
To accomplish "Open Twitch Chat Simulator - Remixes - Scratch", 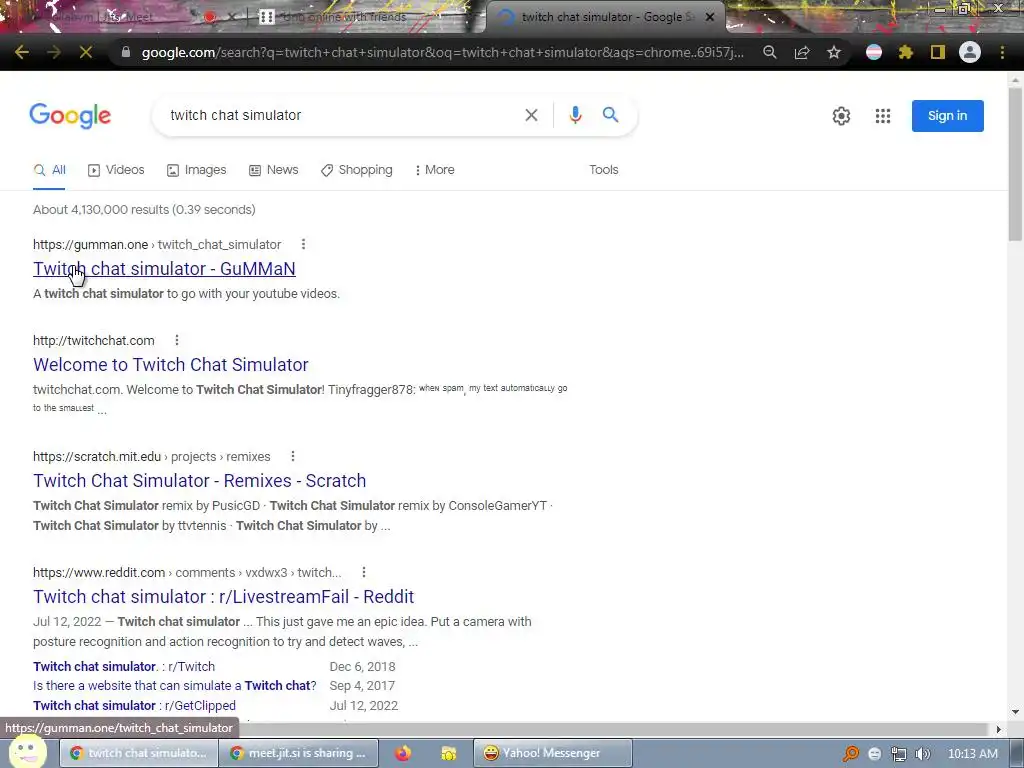I will (x=199, y=481).
